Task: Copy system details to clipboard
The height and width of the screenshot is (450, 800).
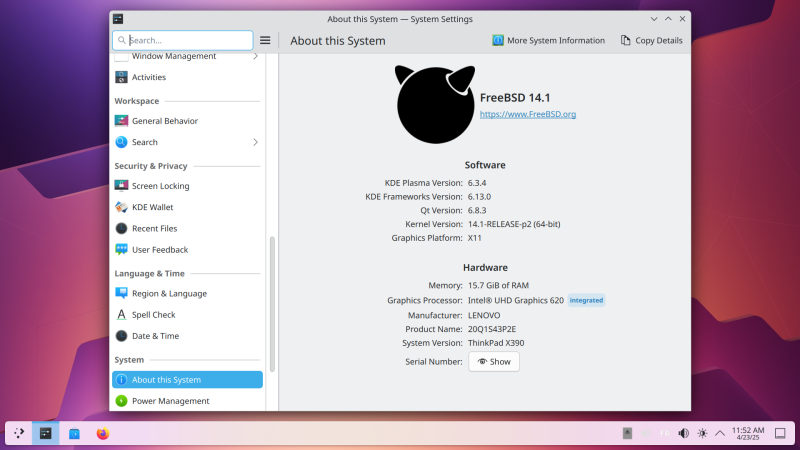Action: tap(652, 40)
